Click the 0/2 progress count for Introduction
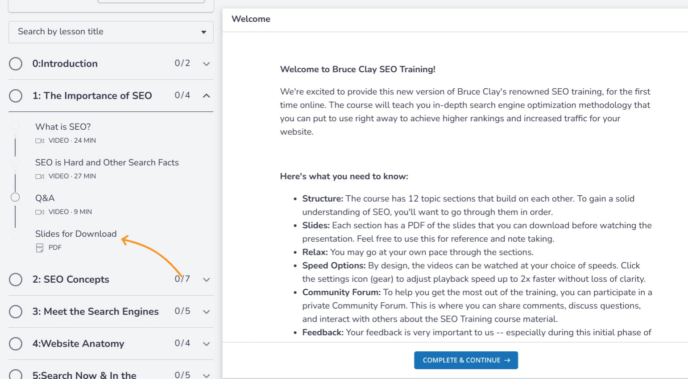Screen dimensions: 688x379 click(x=182, y=63)
